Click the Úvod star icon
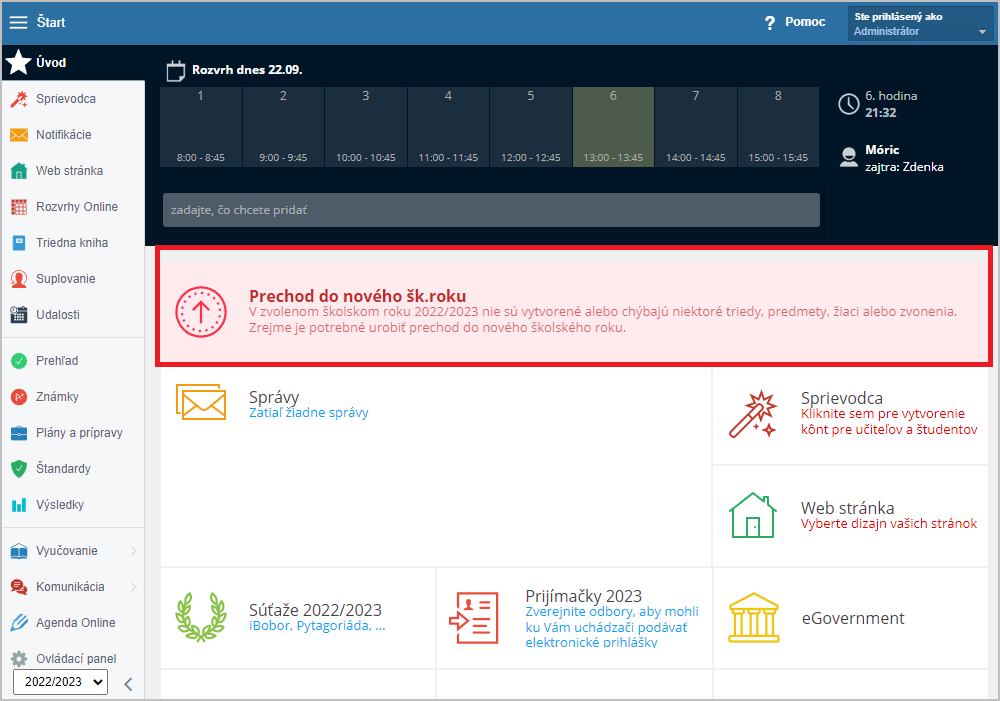 pyautogui.click(x=18, y=63)
